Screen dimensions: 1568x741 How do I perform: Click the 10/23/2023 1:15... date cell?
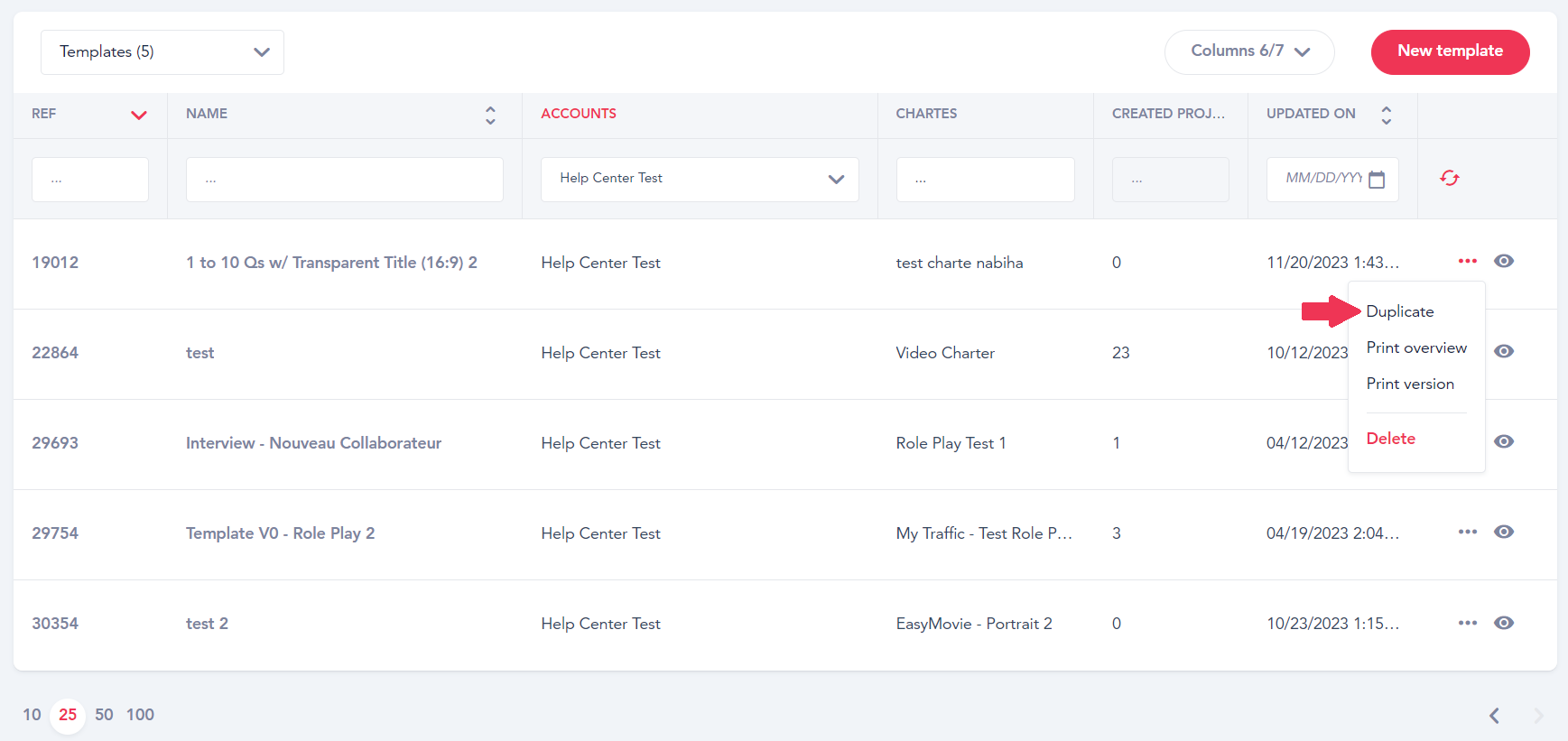click(1332, 624)
